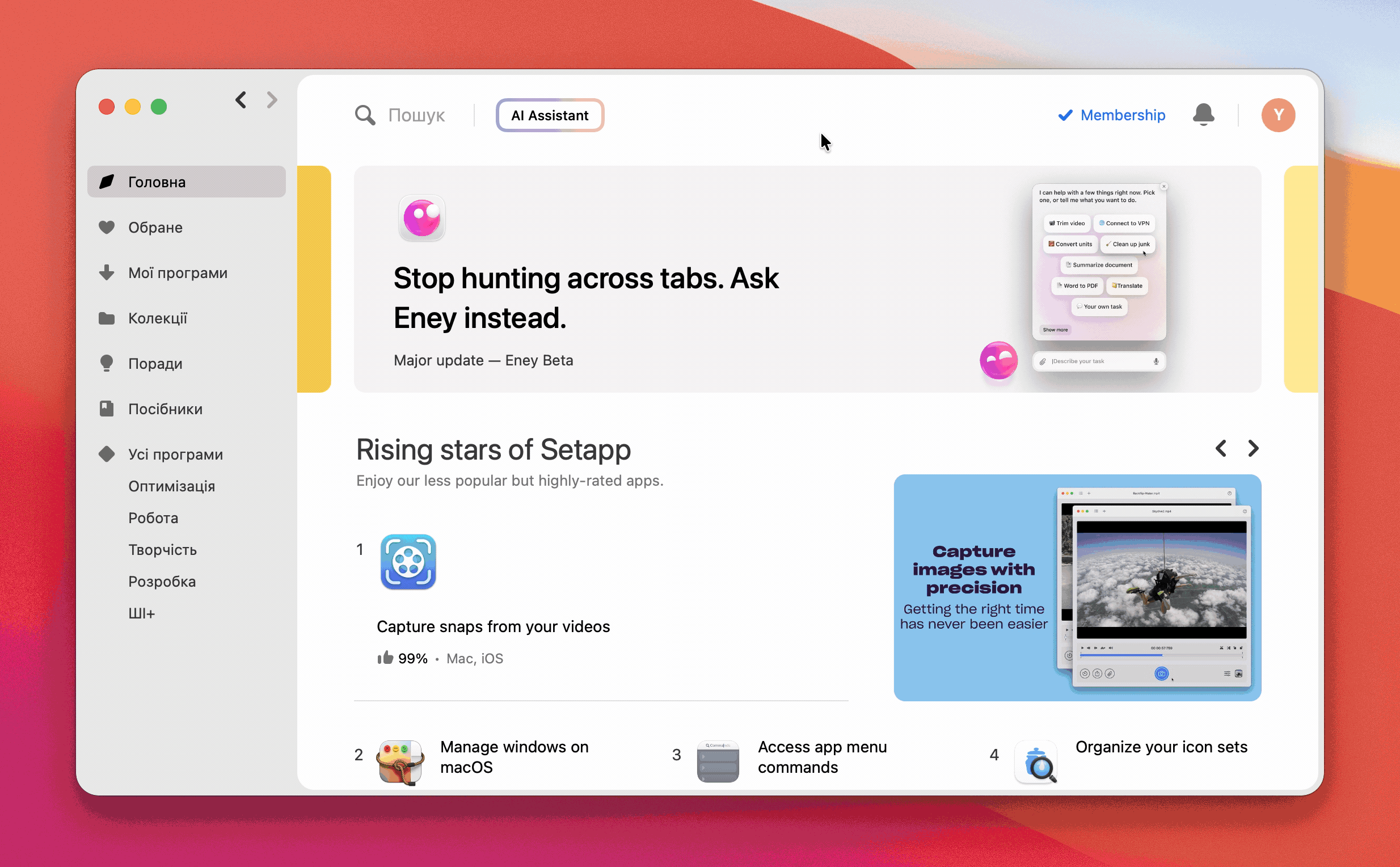Click the Пошук search field

[416, 115]
